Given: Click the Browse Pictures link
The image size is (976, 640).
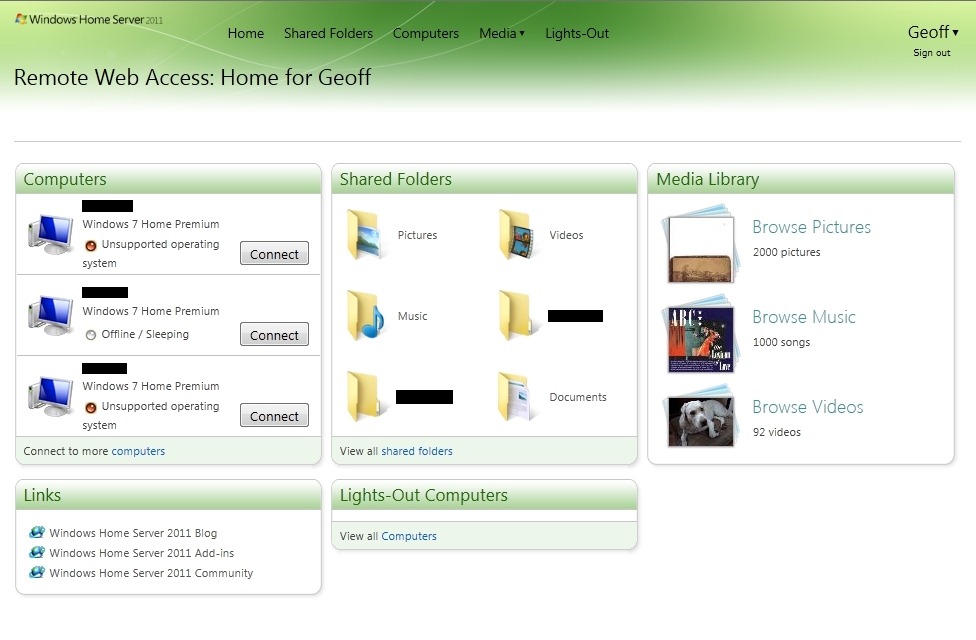Looking at the screenshot, I should coord(811,227).
